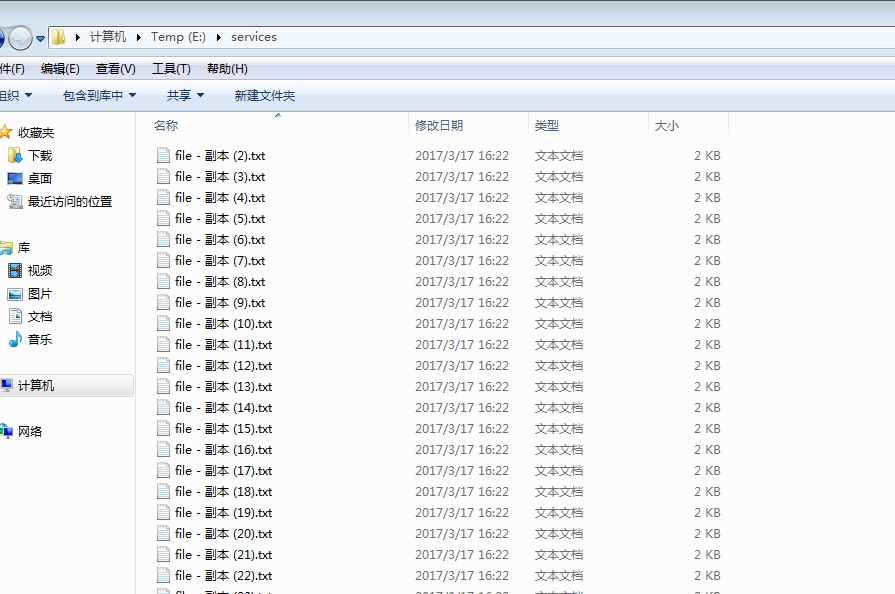This screenshot has width=895, height=594.
Task: Select the Documents (文档) library icon
Action: pos(15,317)
